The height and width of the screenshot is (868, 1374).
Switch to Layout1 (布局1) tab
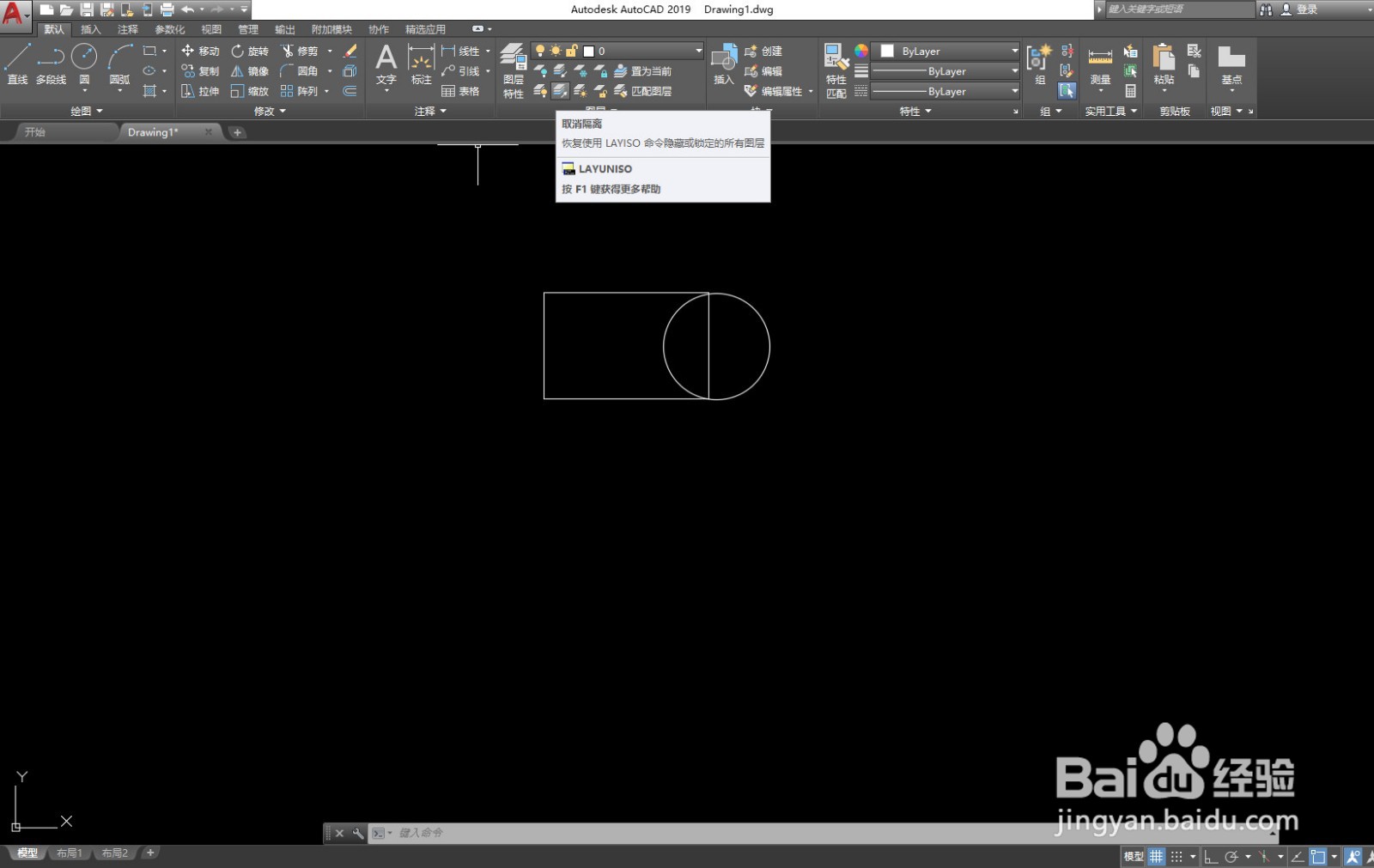69,853
